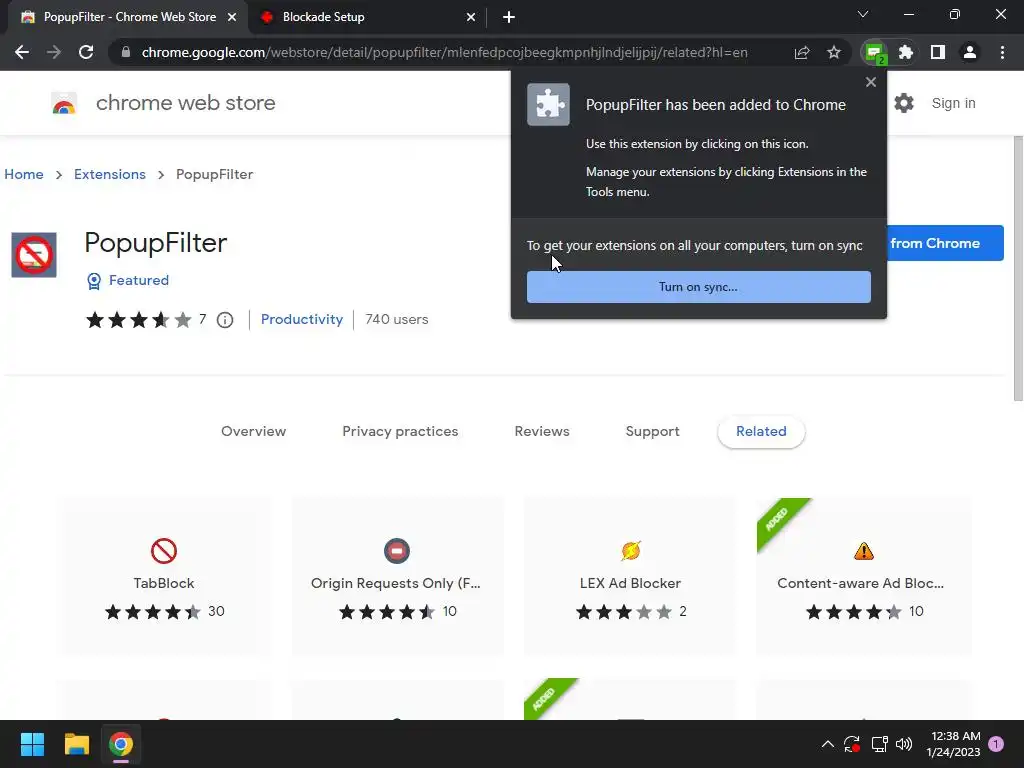Viewport: 1024px width, 768px height.
Task: Open the TabBlock extension card
Action: [164, 576]
